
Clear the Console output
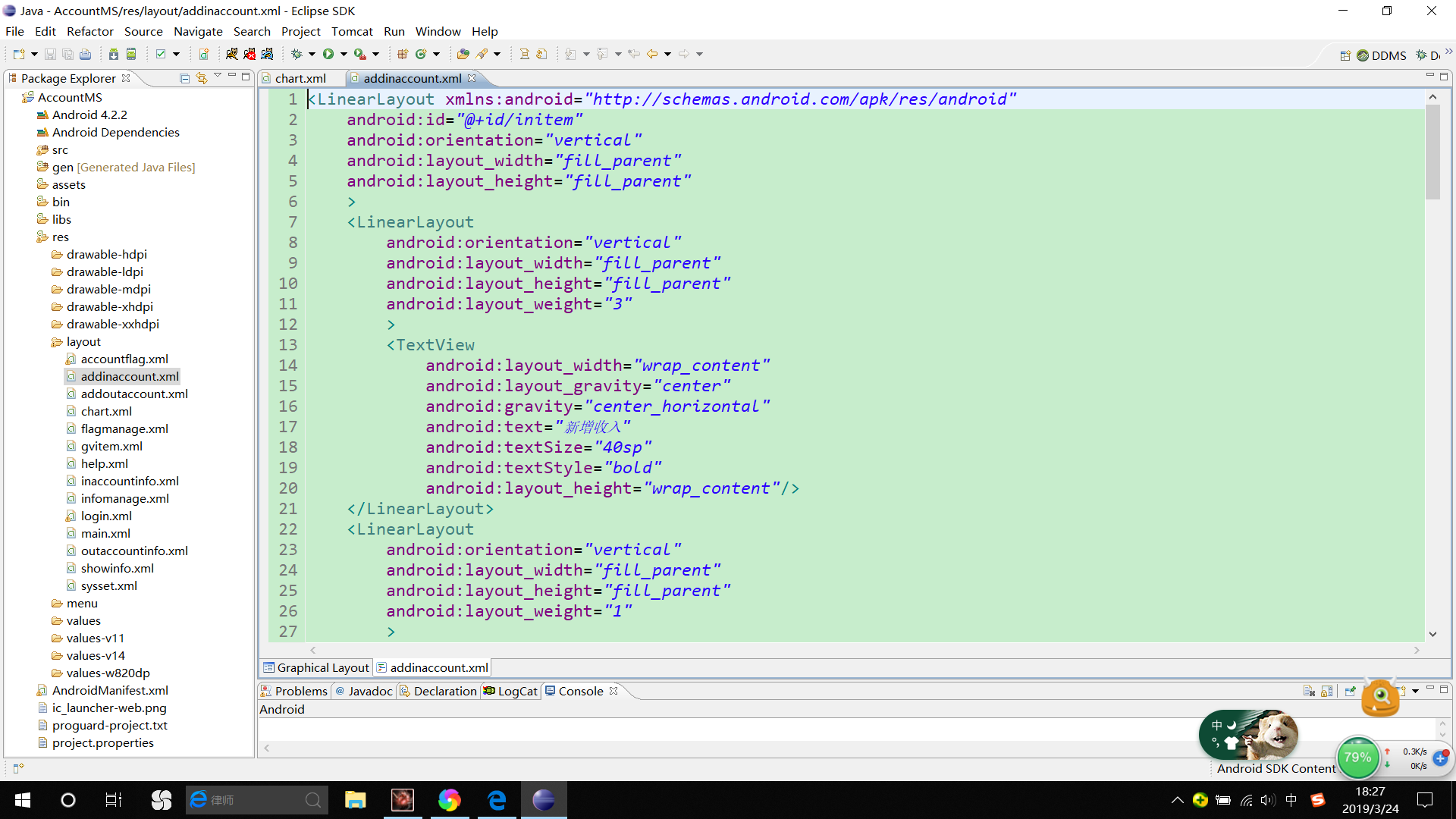coord(1309,691)
